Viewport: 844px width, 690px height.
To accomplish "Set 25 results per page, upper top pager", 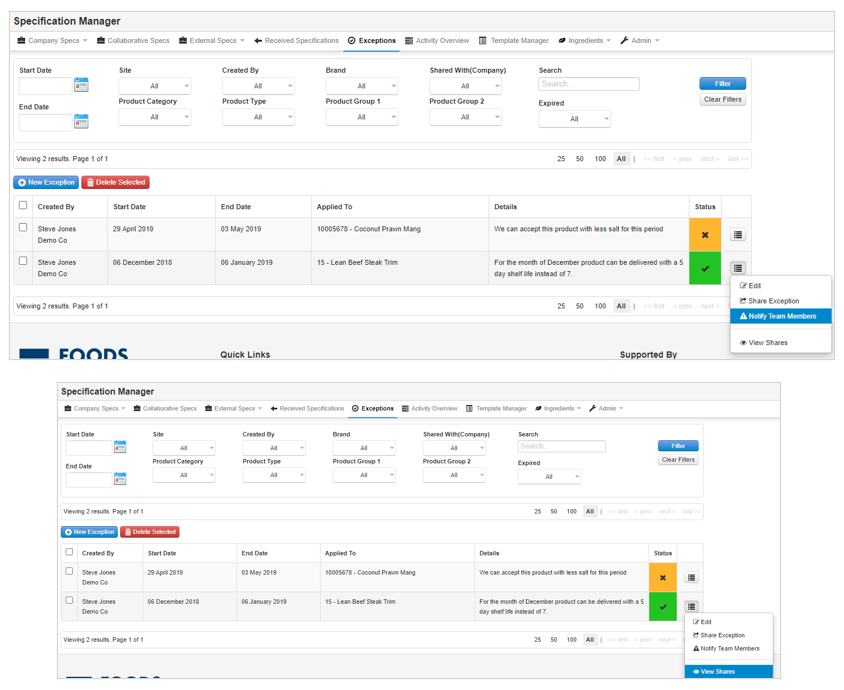I will tap(561, 159).
